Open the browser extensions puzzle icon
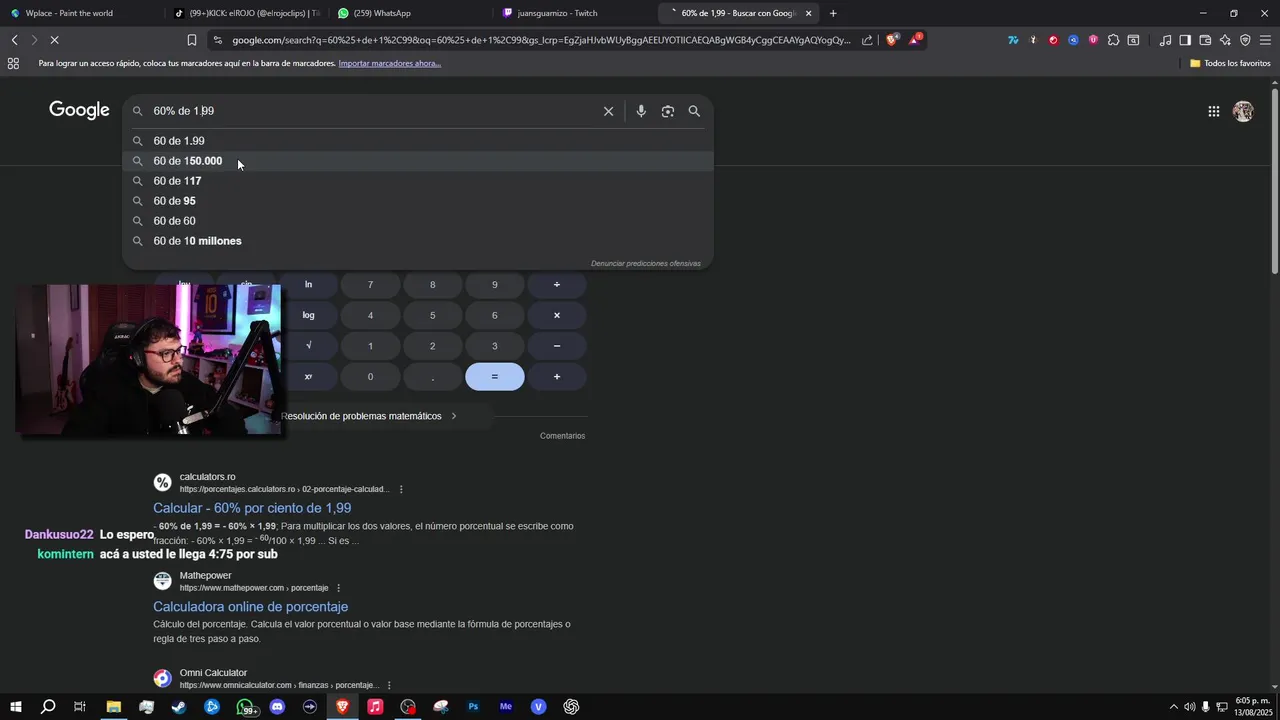This screenshot has width=1280, height=720. tap(1113, 40)
